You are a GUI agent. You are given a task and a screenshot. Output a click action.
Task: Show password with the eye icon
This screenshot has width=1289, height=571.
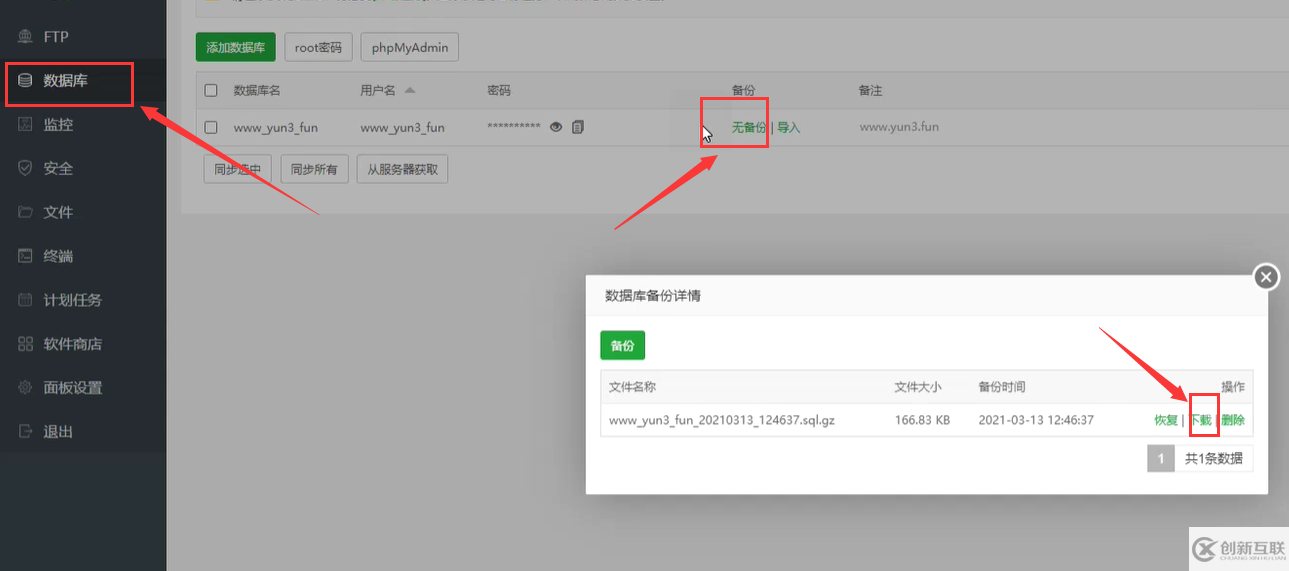click(556, 127)
